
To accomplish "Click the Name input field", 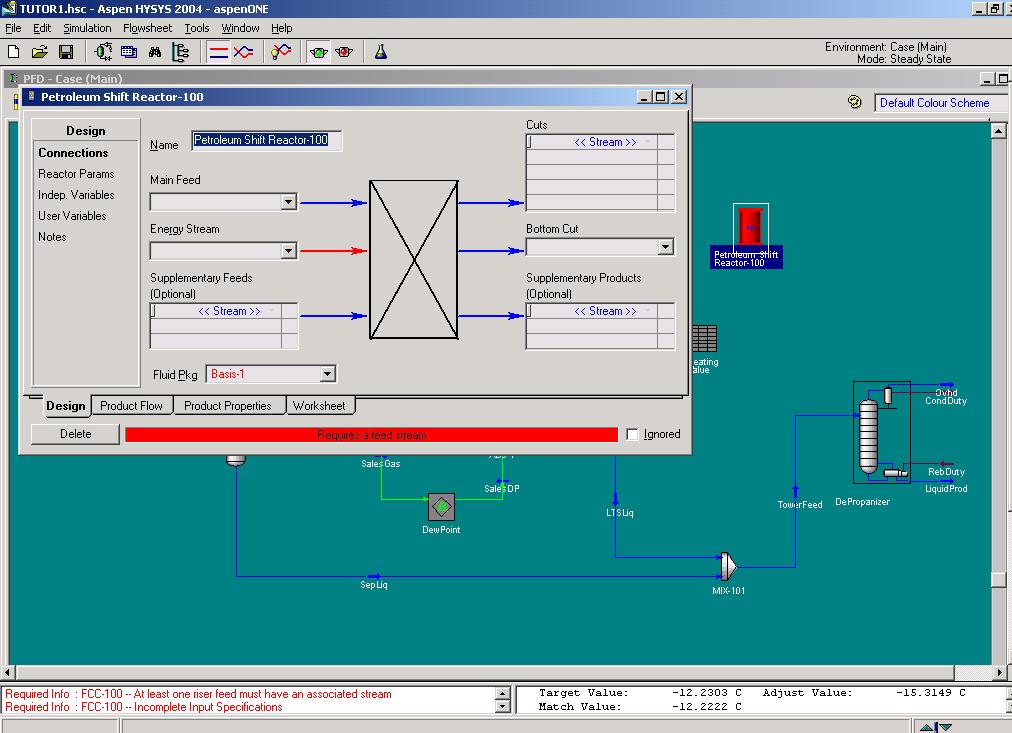I will 267,140.
